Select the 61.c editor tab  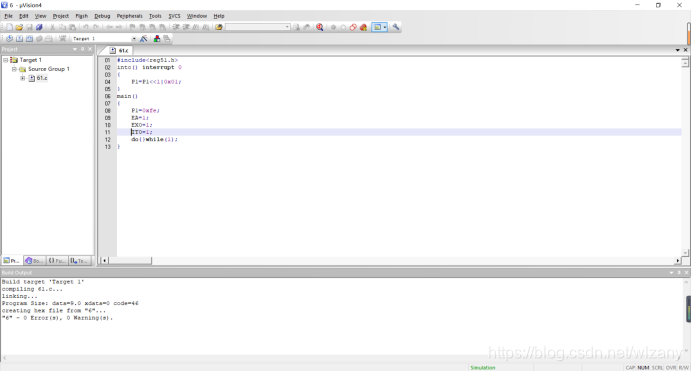click(x=119, y=50)
